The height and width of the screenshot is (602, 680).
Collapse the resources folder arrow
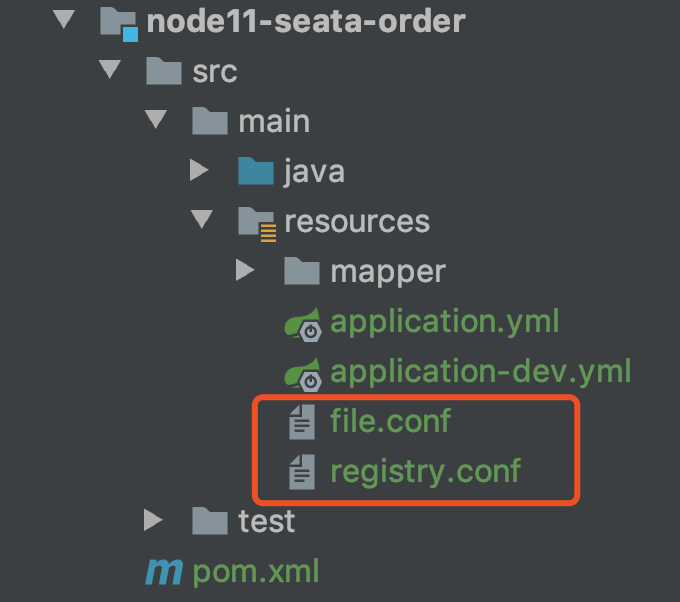tap(202, 219)
